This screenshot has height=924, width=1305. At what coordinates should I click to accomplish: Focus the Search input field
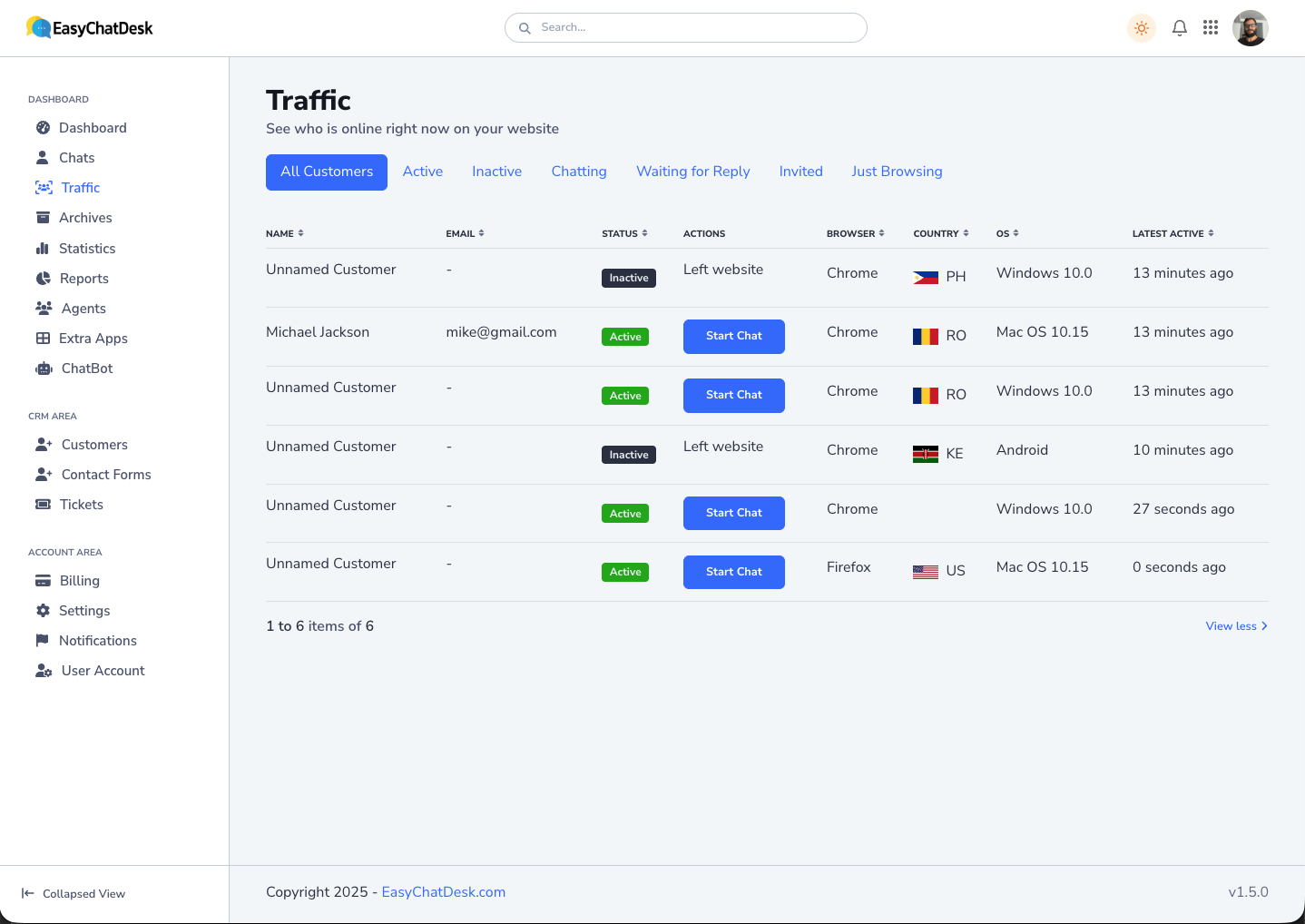click(x=686, y=27)
